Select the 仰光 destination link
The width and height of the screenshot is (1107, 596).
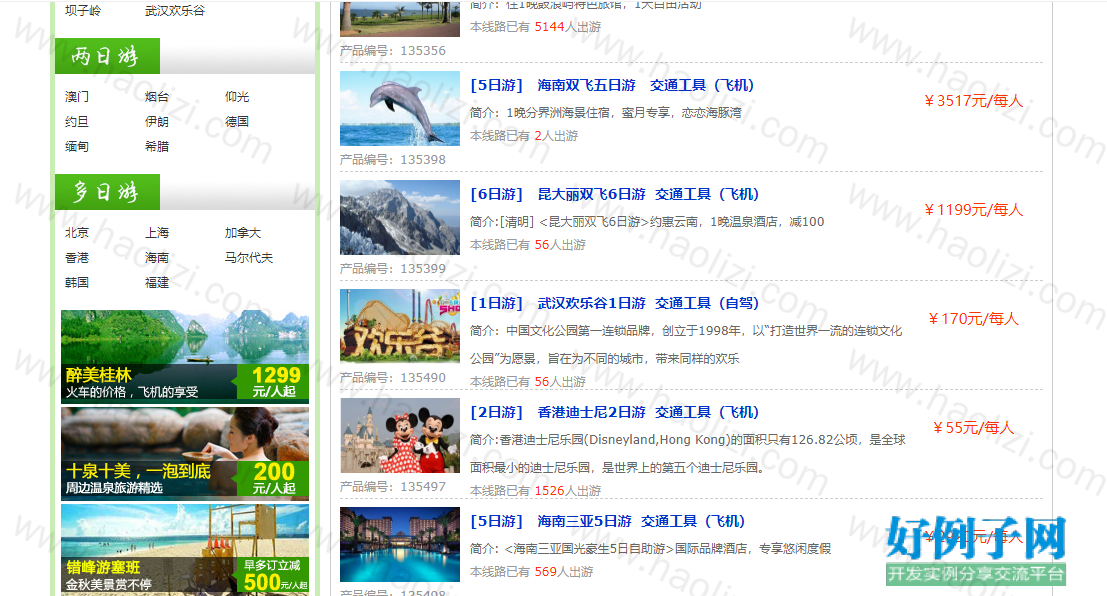pyautogui.click(x=237, y=97)
